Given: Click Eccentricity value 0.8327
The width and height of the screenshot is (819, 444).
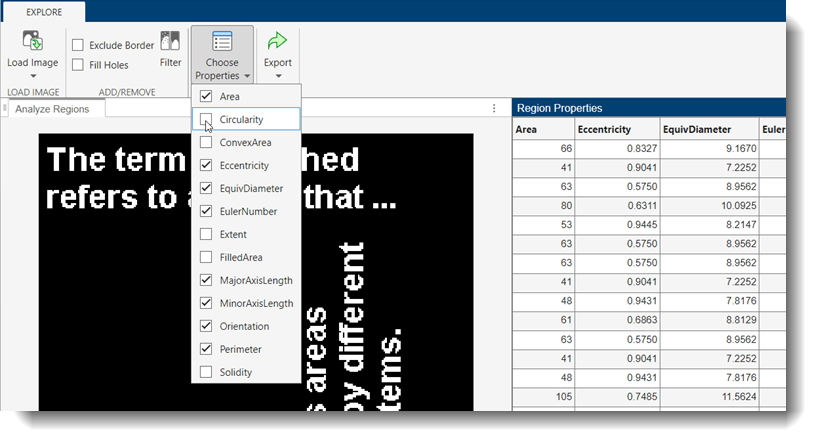Looking at the screenshot, I should (617, 148).
